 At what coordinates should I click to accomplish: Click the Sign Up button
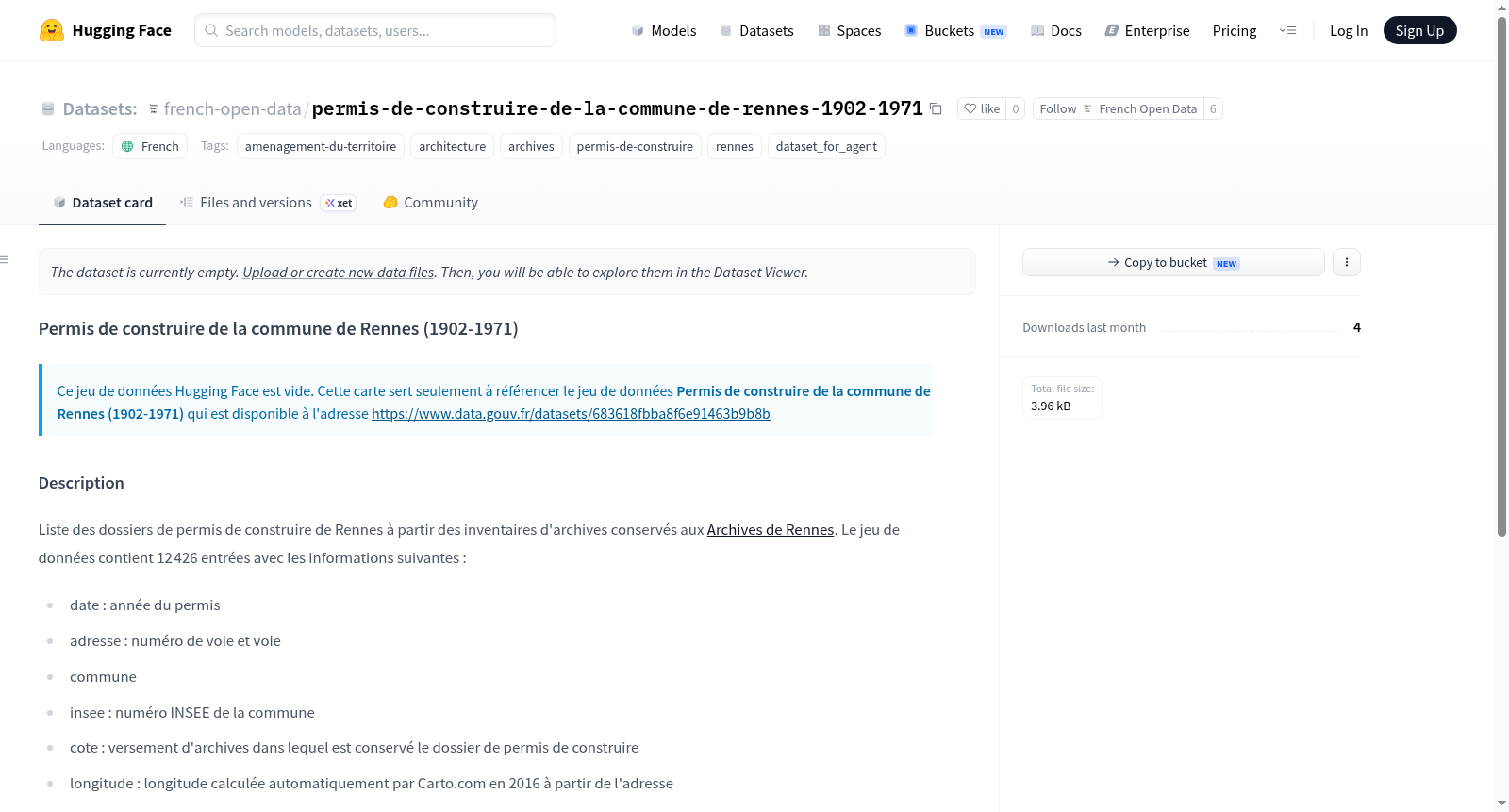(1419, 30)
